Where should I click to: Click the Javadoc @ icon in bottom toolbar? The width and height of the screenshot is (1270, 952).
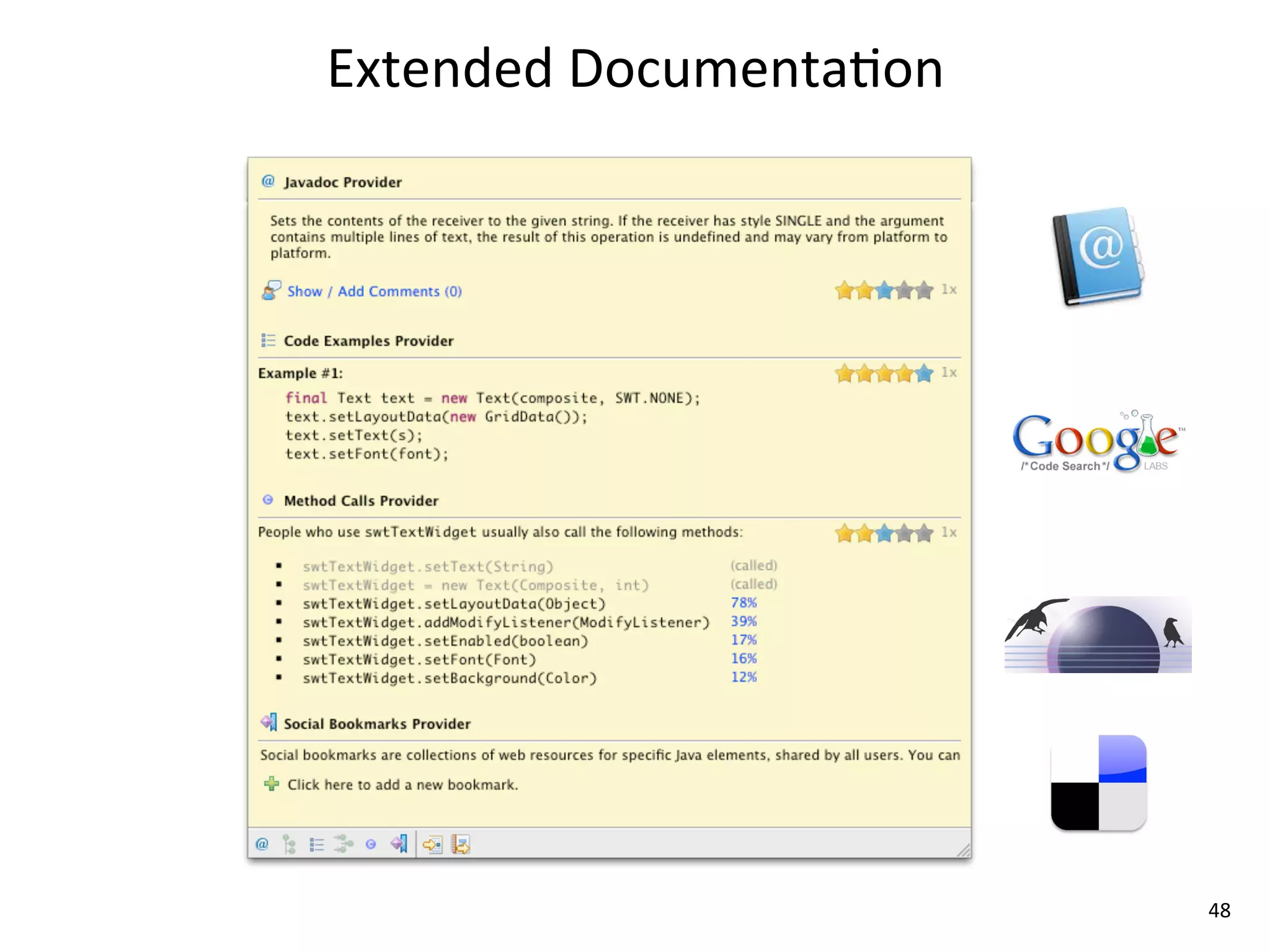click(x=262, y=844)
